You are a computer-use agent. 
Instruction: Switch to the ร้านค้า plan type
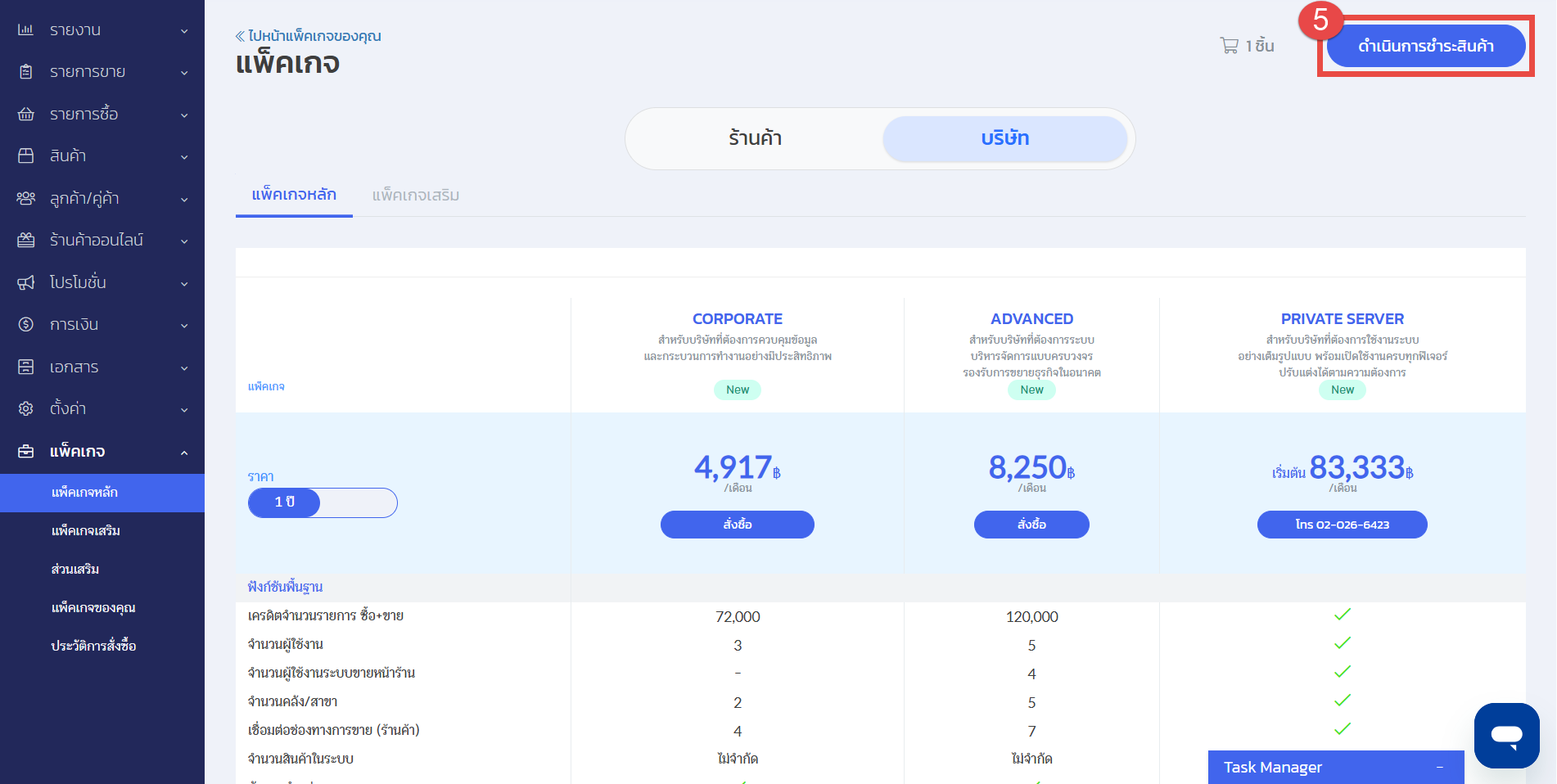[755, 138]
